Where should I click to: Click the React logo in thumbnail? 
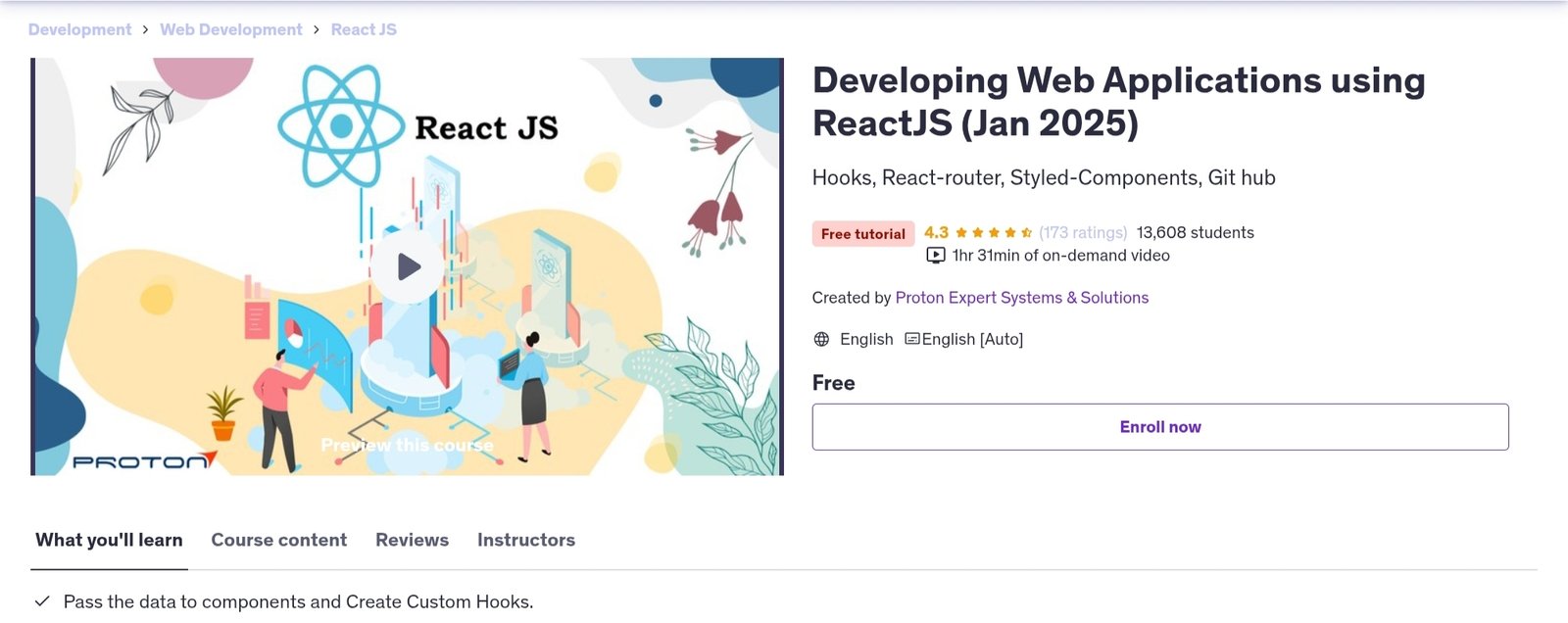coord(341,125)
